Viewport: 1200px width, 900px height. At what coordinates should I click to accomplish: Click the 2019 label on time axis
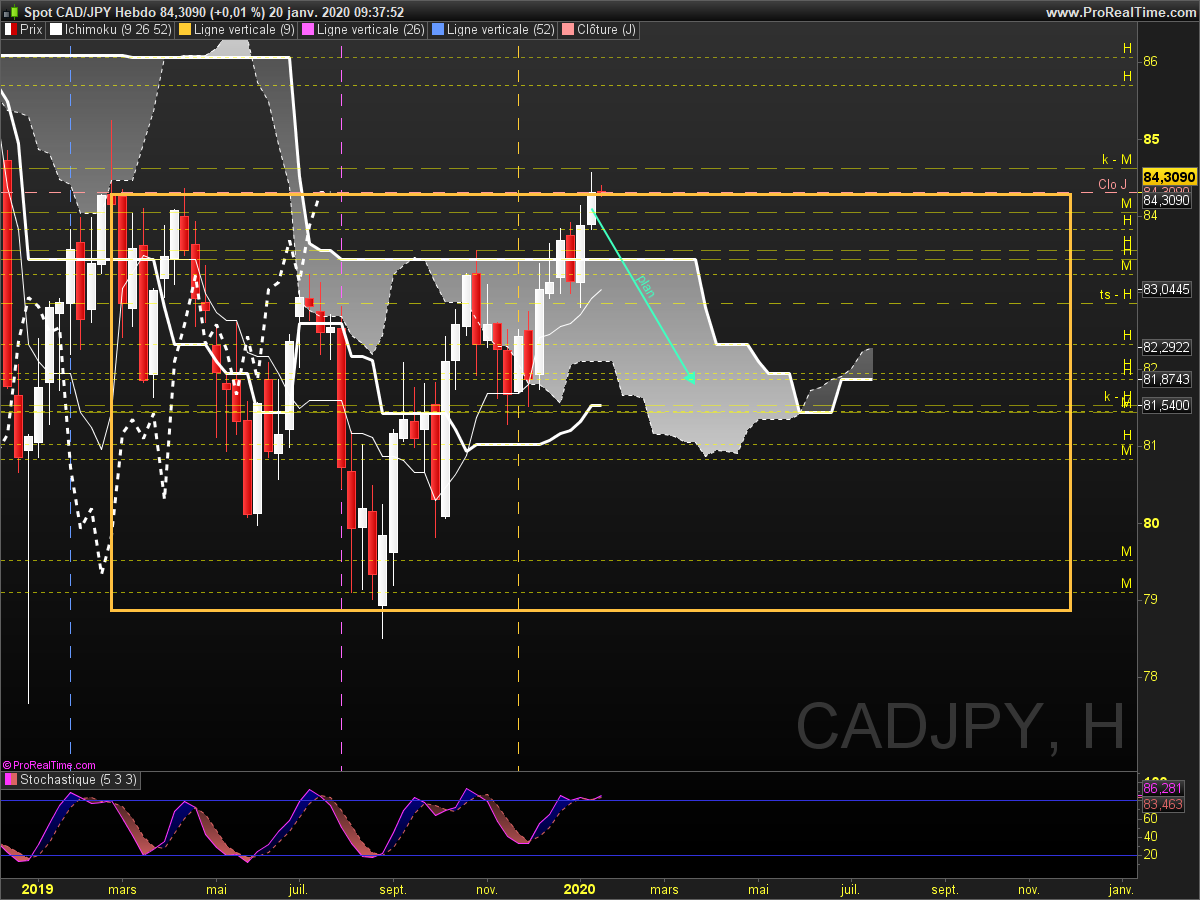37,888
